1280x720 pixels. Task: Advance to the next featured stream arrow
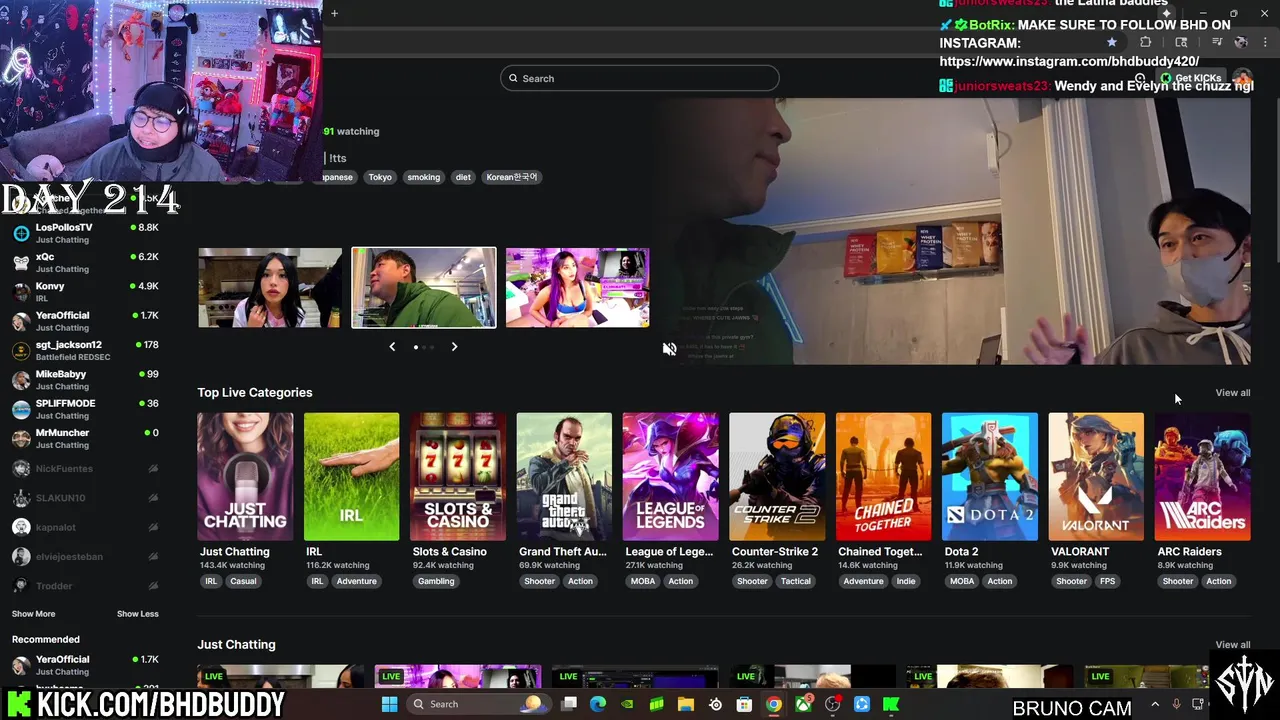click(454, 347)
